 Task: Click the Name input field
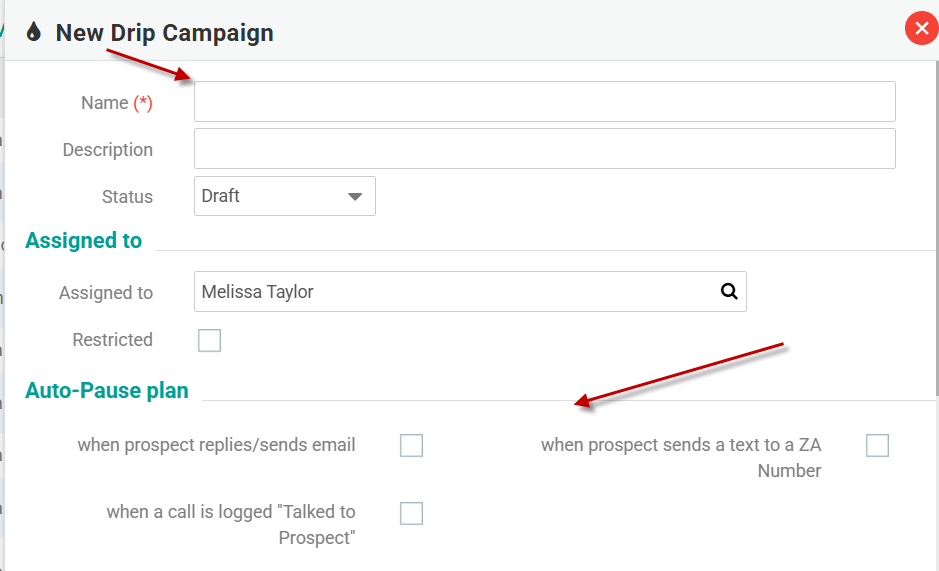pos(544,102)
